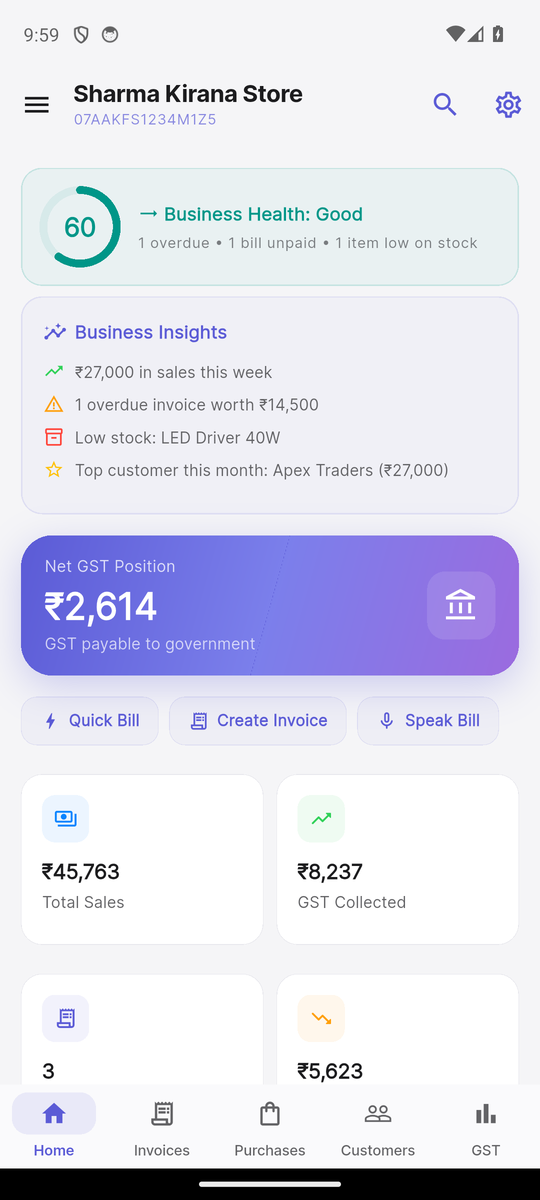
Task: Tap the bank icon on GST card
Action: coord(461,605)
